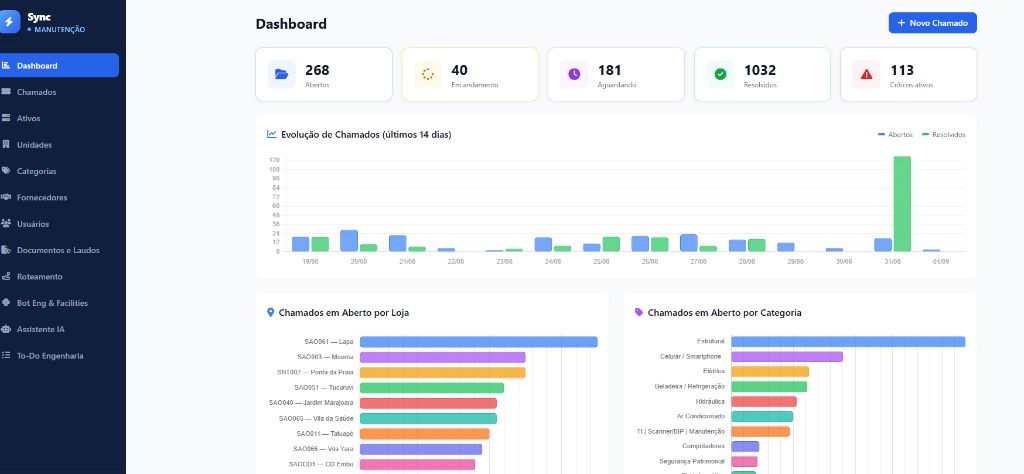Click the 40 Em andamento count
1024x474 pixels.
[459, 70]
